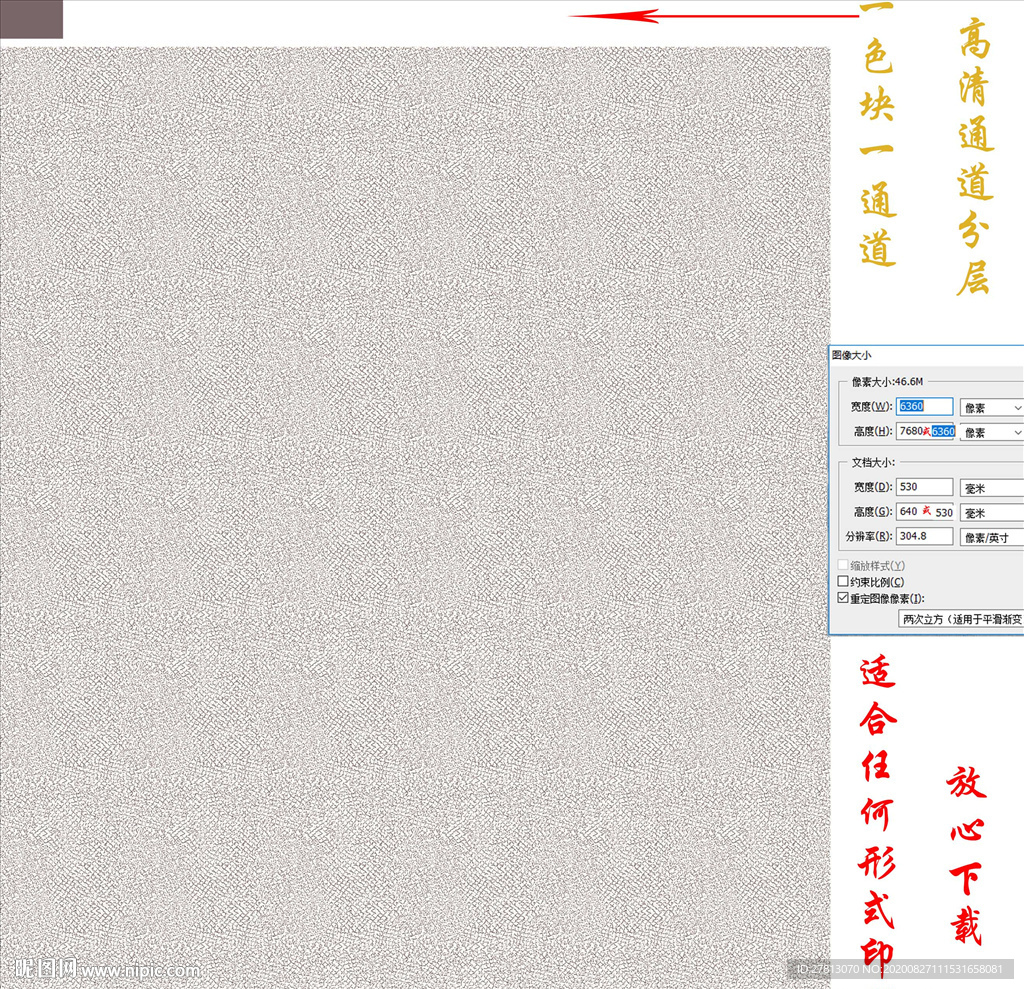The width and height of the screenshot is (1024, 989).
Task: Click the 像素大小:46.6M label
Action: point(887,381)
